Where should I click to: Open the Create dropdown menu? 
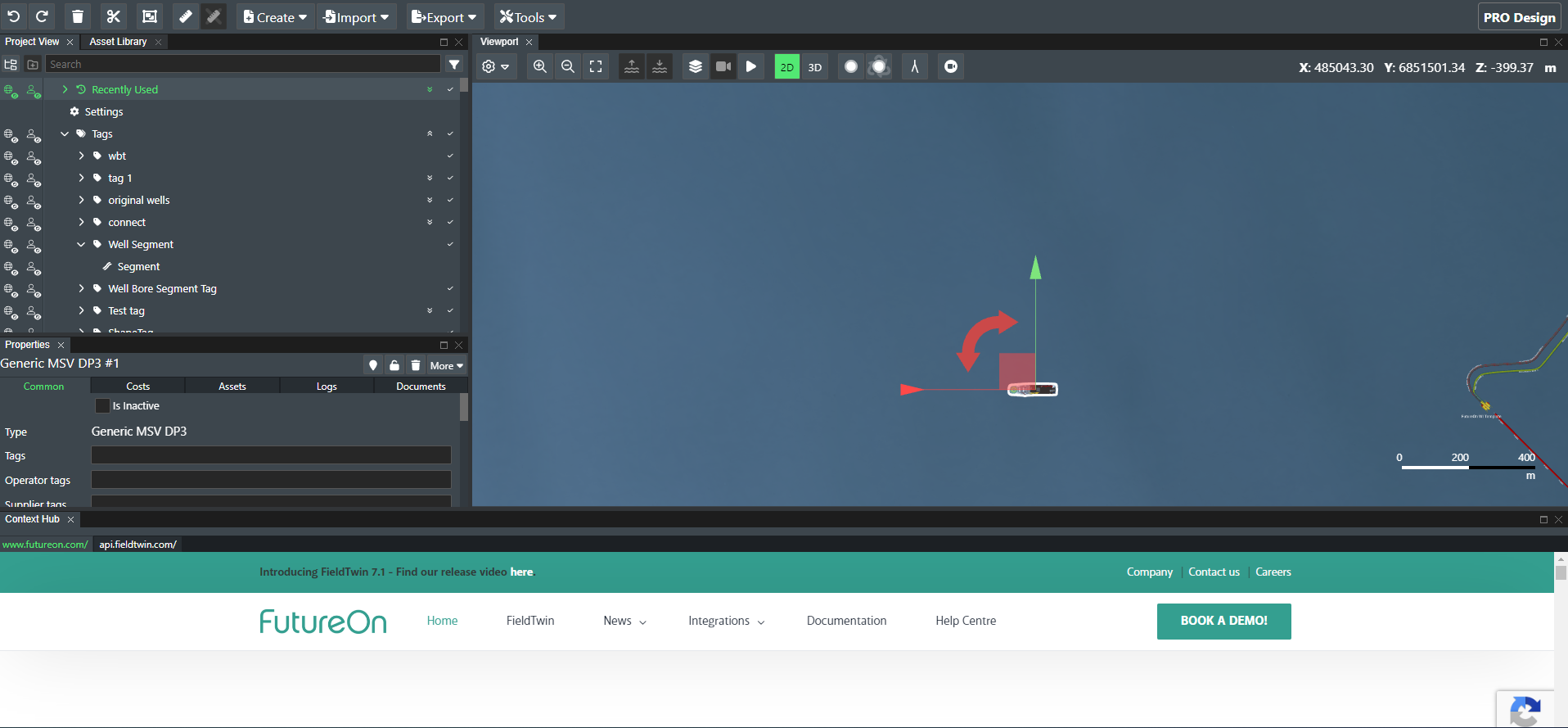(x=275, y=16)
